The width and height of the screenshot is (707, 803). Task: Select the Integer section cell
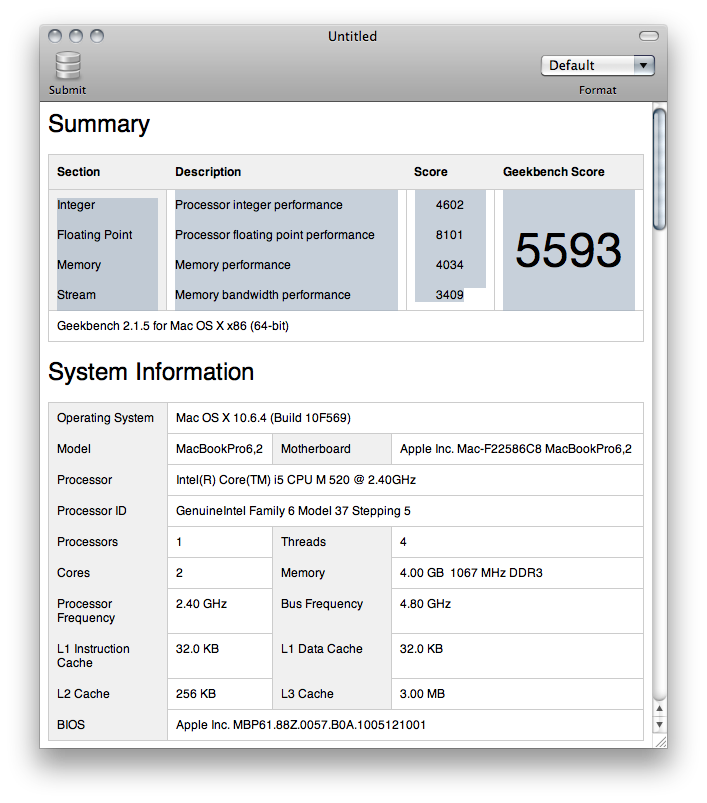point(76,205)
